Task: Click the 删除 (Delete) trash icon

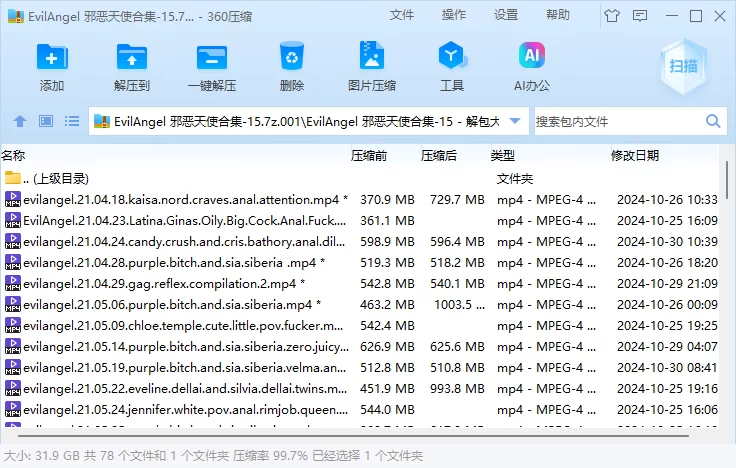Action: coord(291,56)
